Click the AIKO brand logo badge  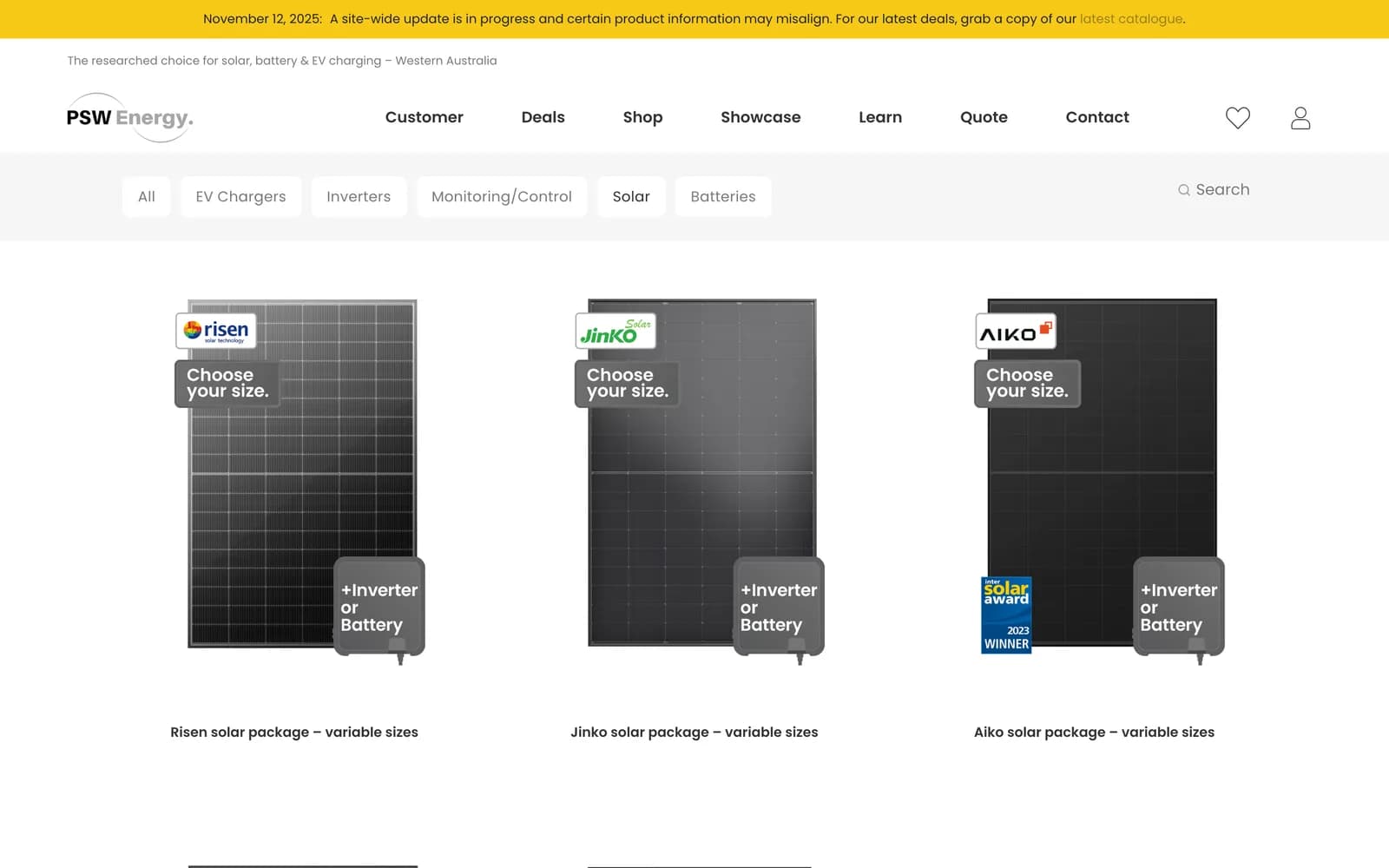coord(1016,331)
